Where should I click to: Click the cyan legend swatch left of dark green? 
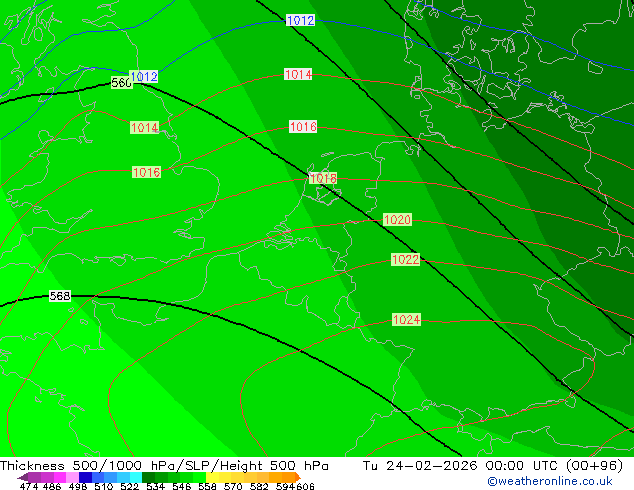coord(136,477)
